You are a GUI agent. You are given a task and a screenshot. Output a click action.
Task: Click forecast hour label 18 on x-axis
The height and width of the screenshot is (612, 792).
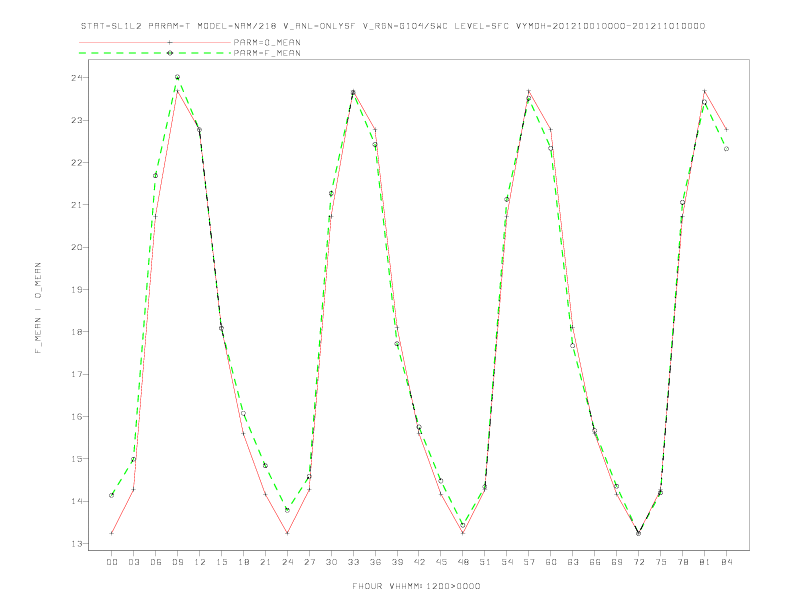point(243,562)
